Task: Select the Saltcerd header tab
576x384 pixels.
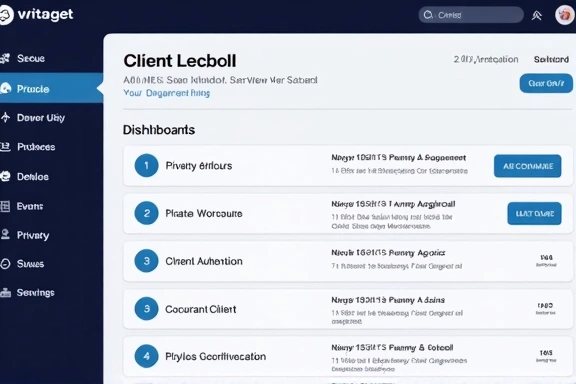Action: (551, 59)
